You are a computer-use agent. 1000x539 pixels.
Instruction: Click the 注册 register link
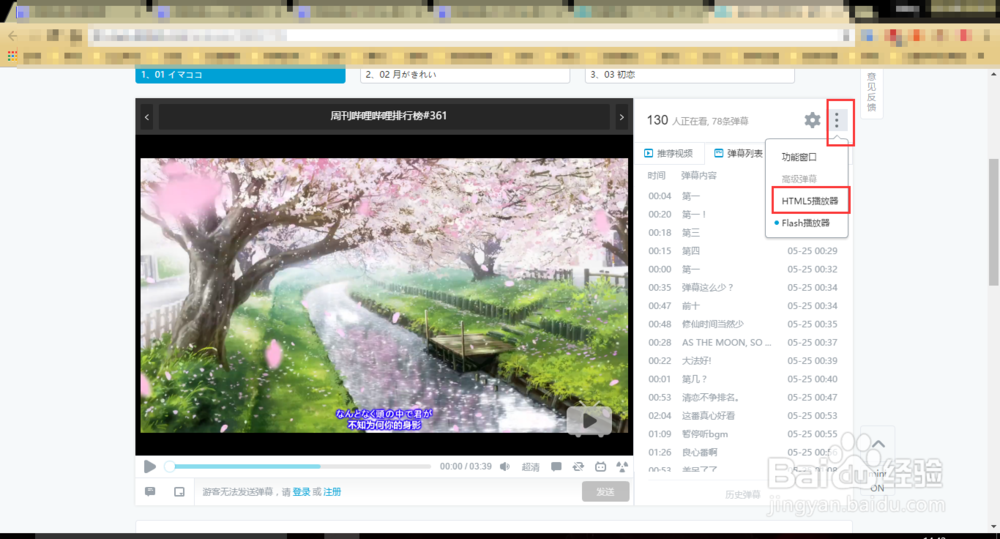[x=332, y=492]
